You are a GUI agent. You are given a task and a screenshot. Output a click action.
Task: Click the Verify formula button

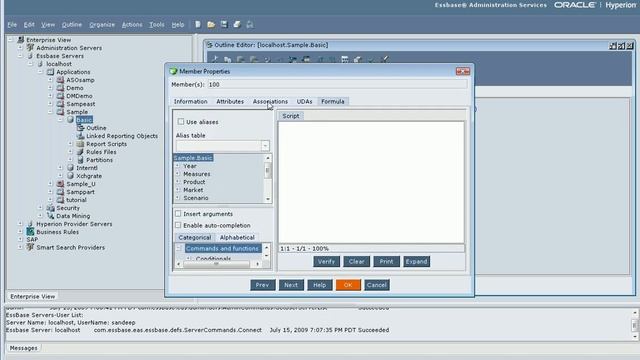point(326,261)
